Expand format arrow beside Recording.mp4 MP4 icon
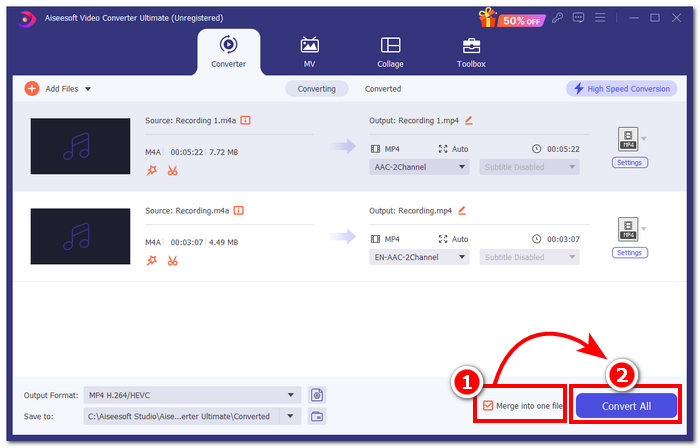This screenshot has width=700, height=448. 644,228
